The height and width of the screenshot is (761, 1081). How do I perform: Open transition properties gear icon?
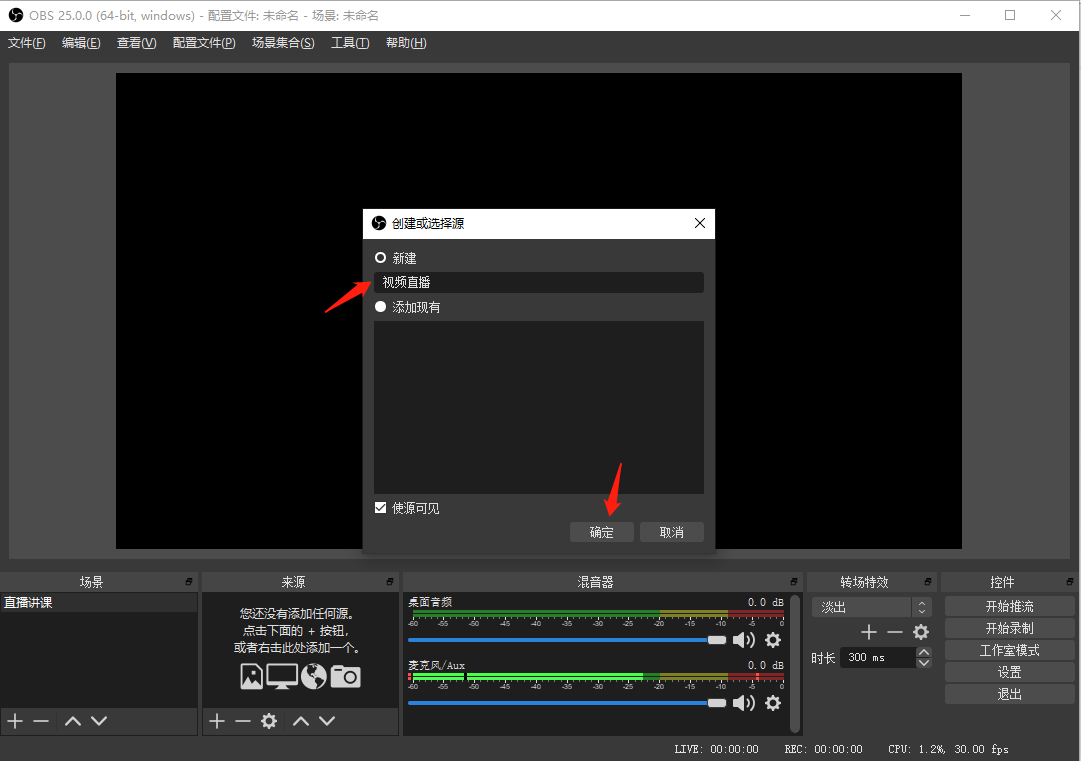click(x=921, y=632)
